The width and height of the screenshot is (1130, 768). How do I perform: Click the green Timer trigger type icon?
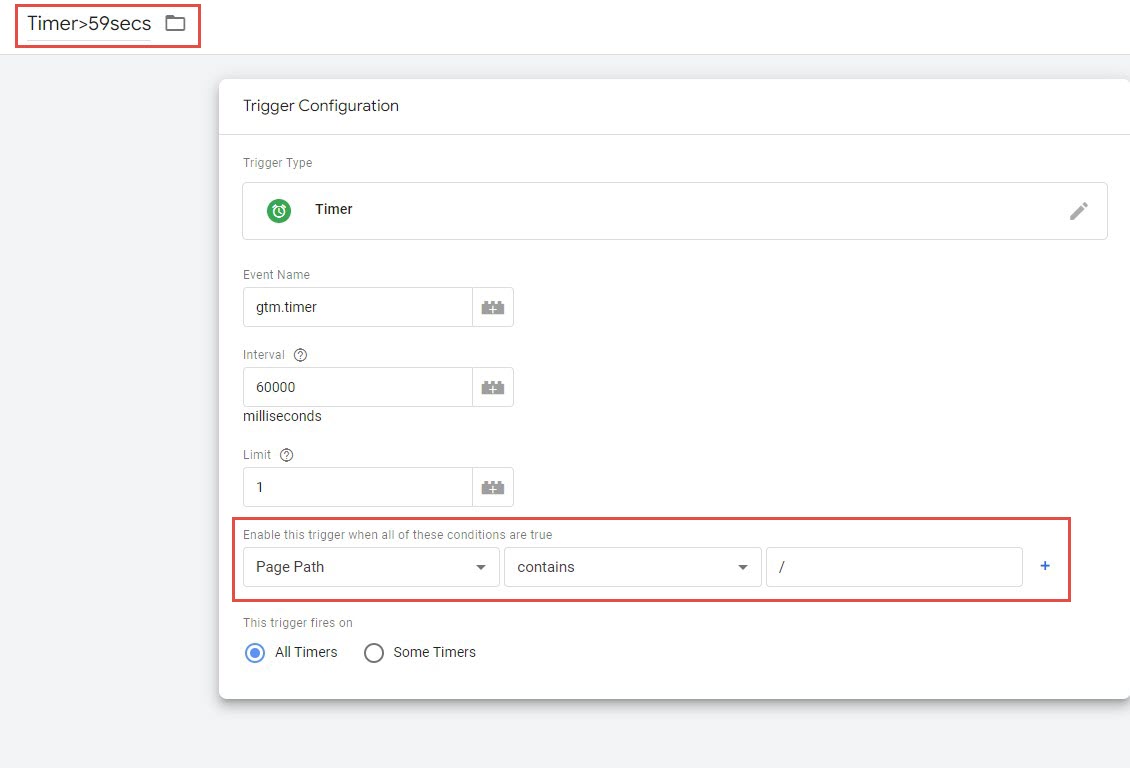(279, 211)
